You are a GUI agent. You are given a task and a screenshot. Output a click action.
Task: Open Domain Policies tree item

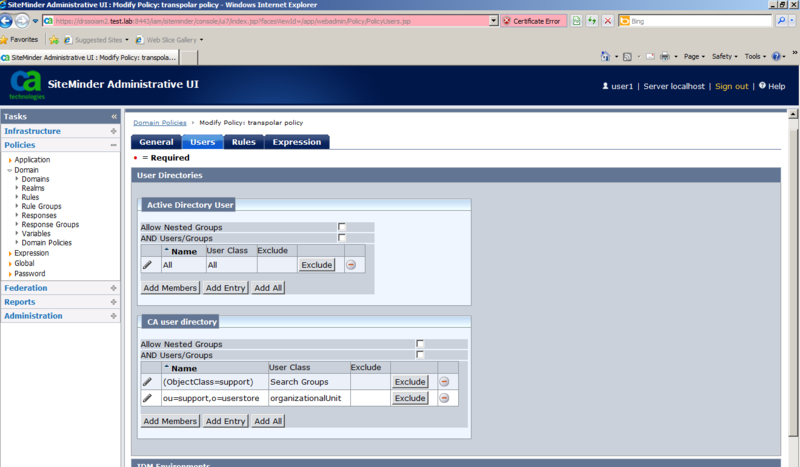46,242
